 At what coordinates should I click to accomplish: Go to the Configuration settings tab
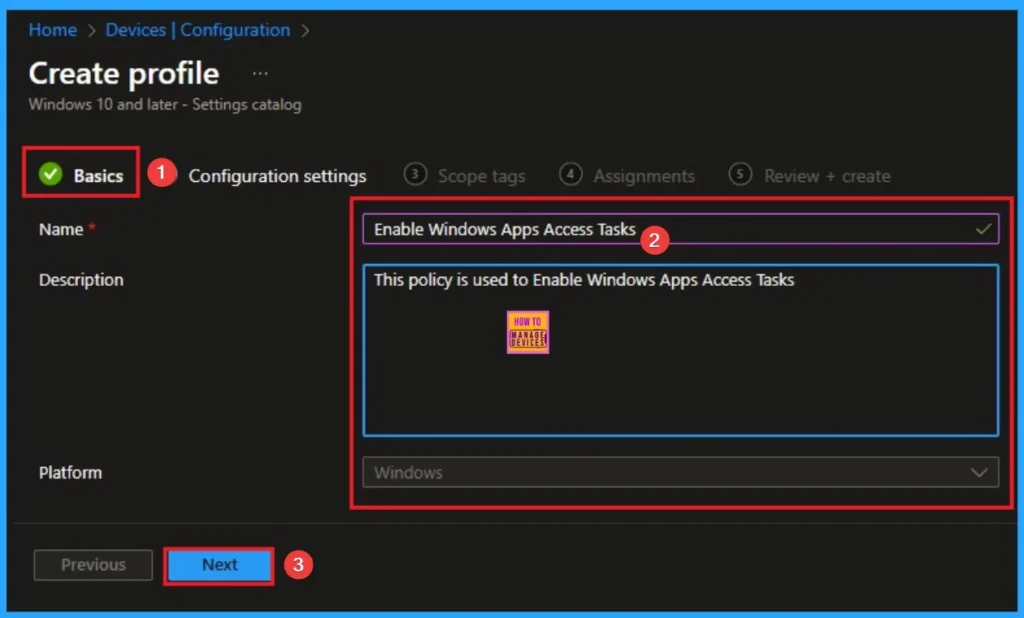[277, 176]
